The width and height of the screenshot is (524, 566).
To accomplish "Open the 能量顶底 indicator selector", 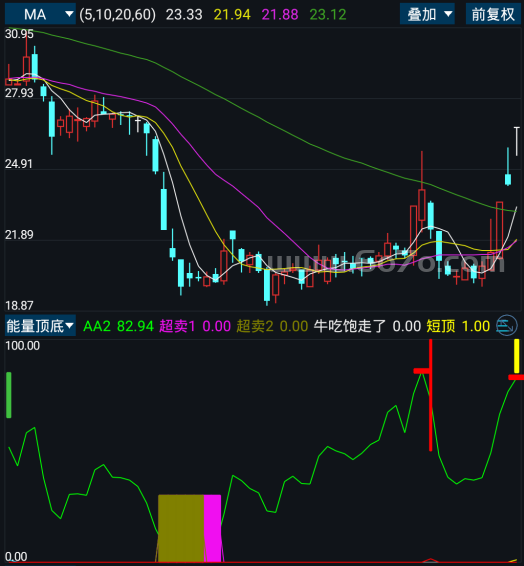I will (x=40, y=326).
